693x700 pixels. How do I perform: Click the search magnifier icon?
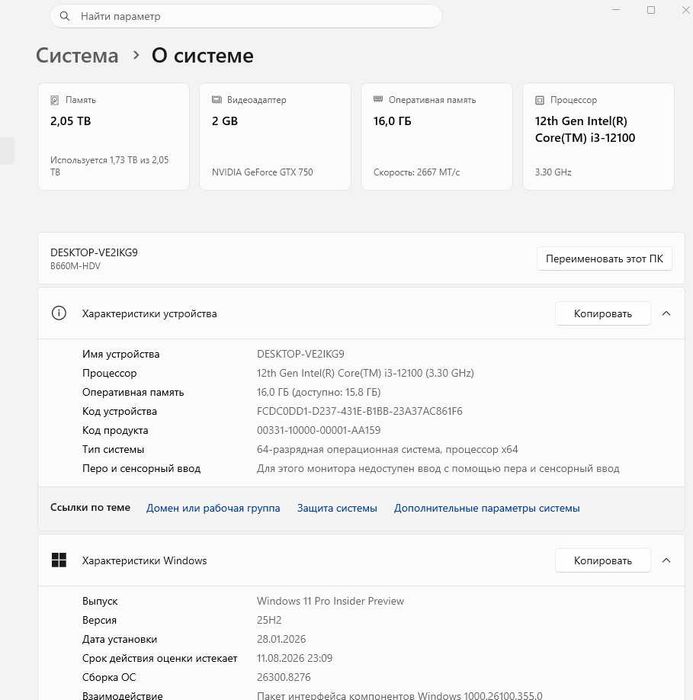[65, 17]
